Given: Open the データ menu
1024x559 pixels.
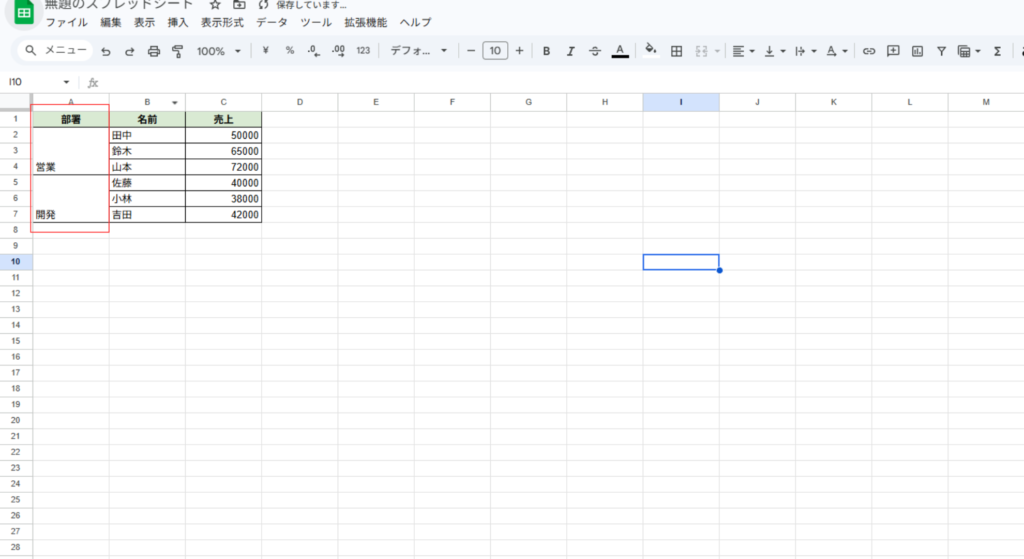Looking at the screenshot, I should (270, 22).
